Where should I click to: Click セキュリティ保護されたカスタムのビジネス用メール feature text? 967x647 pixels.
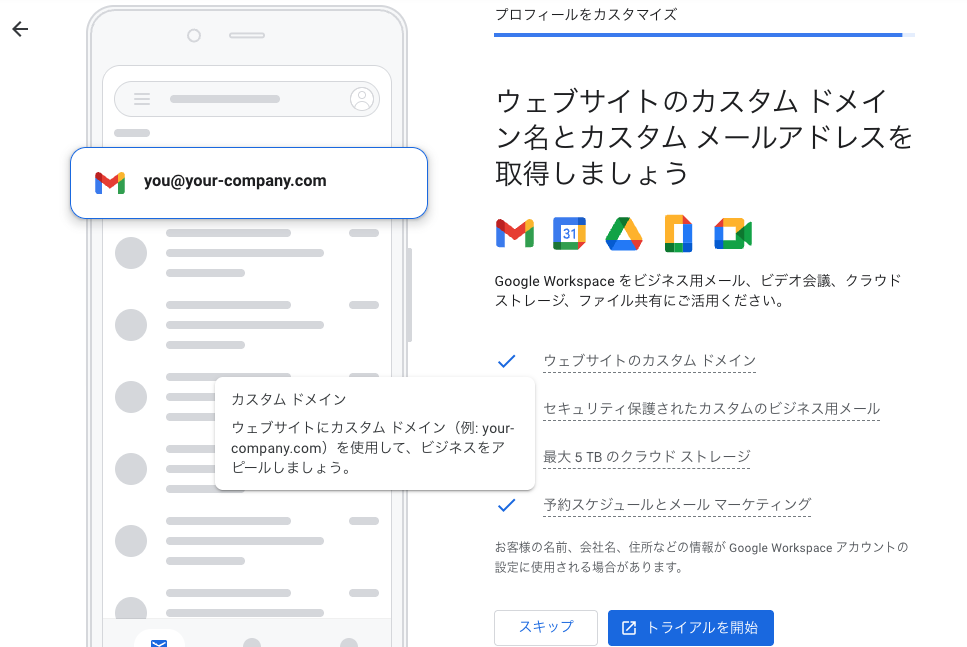(712, 409)
